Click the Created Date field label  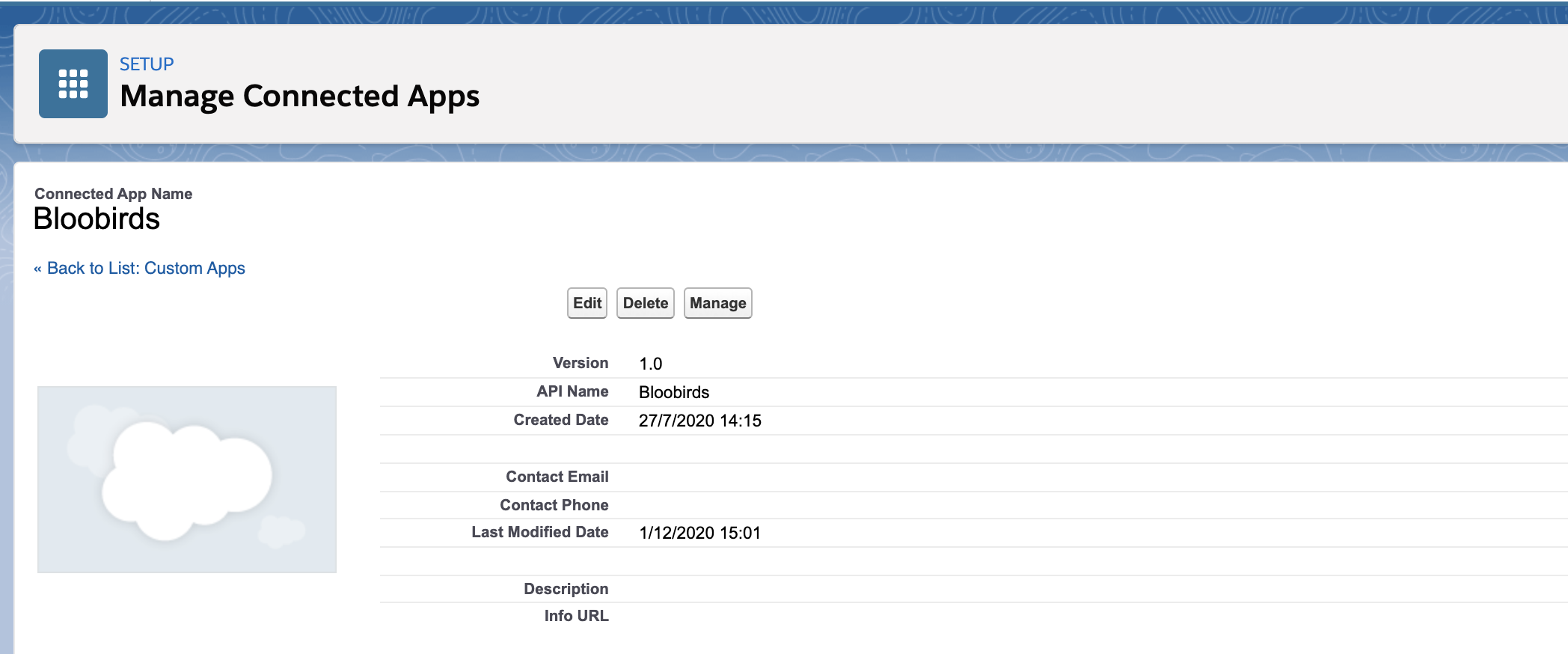[561, 420]
